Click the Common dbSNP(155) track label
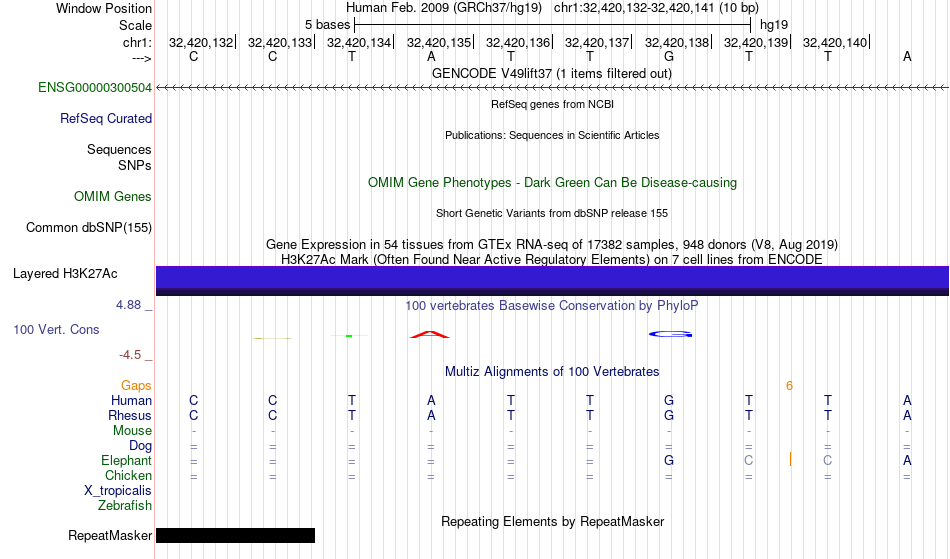 [88, 228]
